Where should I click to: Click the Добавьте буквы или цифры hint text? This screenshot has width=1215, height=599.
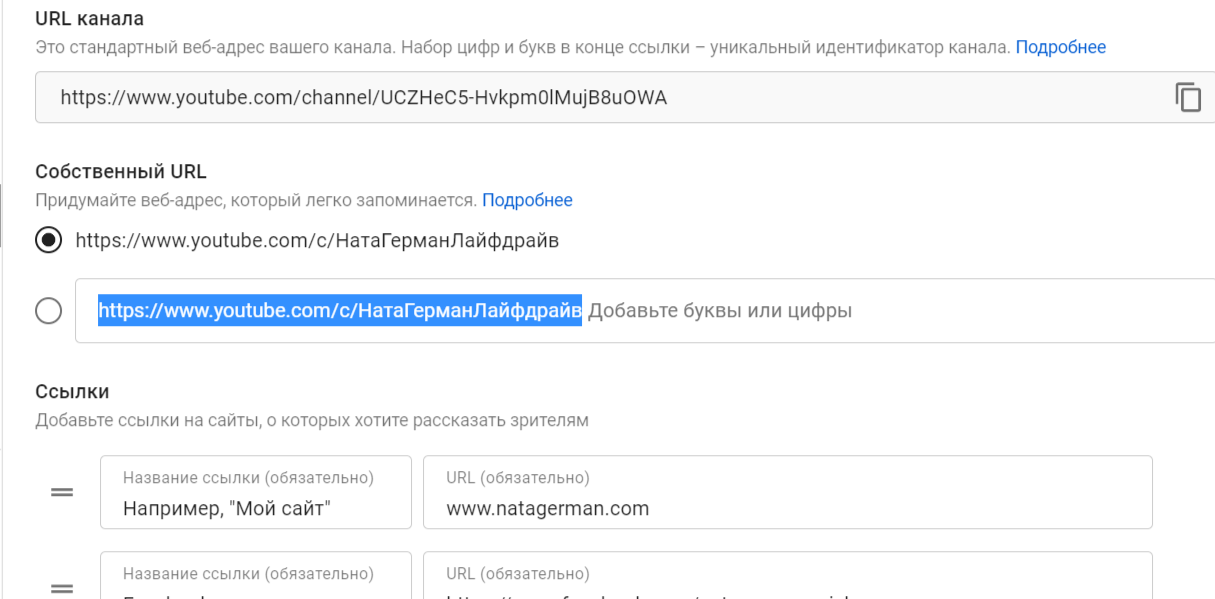coord(720,311)
